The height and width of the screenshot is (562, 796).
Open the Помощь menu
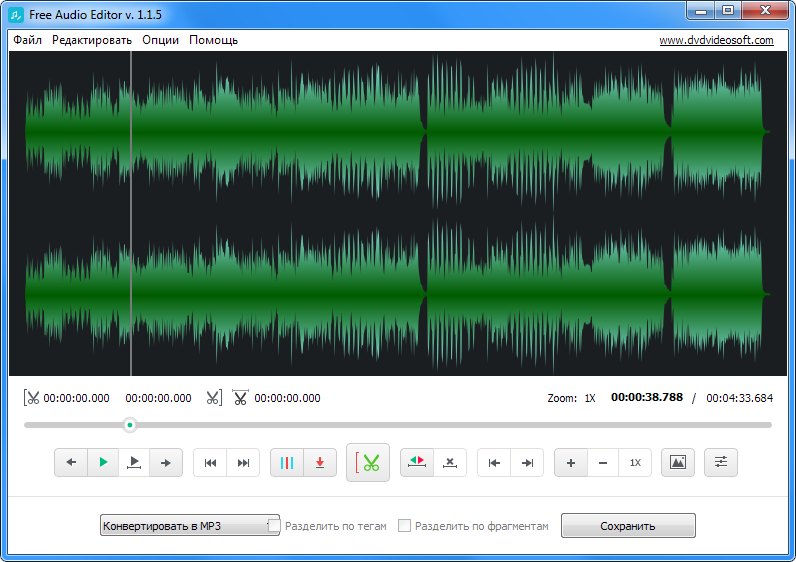[214, 40]
